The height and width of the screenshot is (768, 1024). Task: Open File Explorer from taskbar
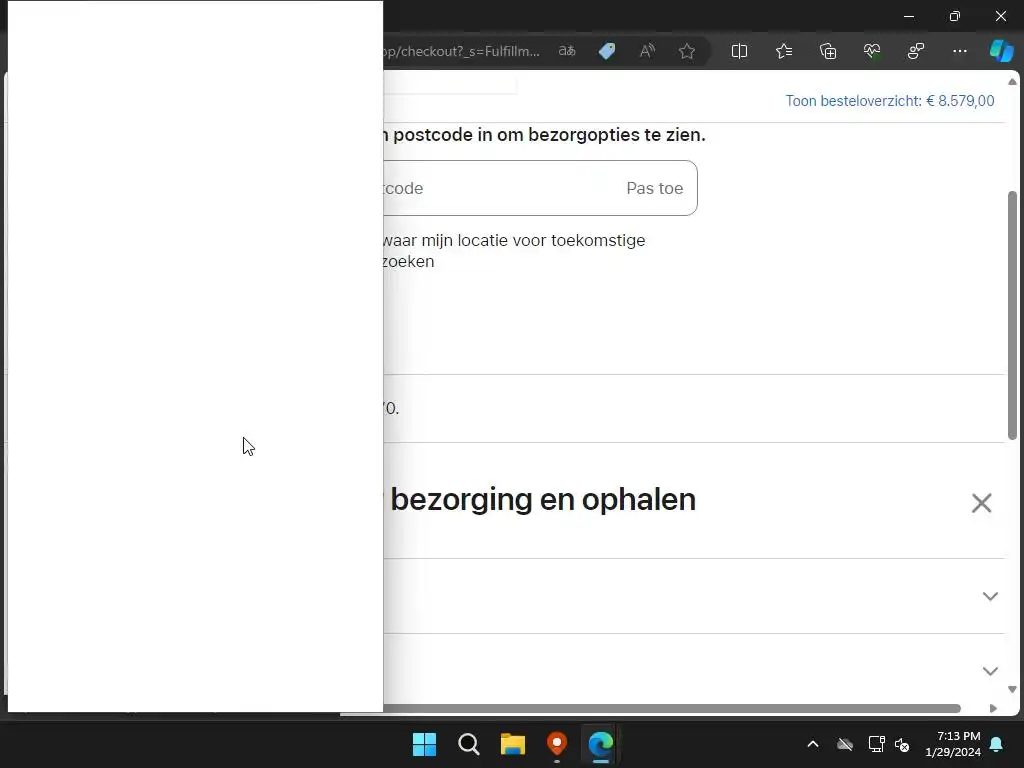point(513,744)
